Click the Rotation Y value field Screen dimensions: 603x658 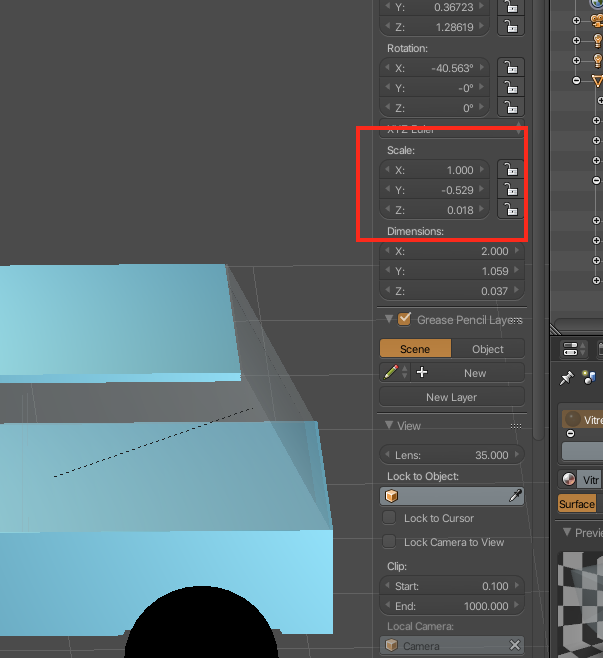coord(434,88)
